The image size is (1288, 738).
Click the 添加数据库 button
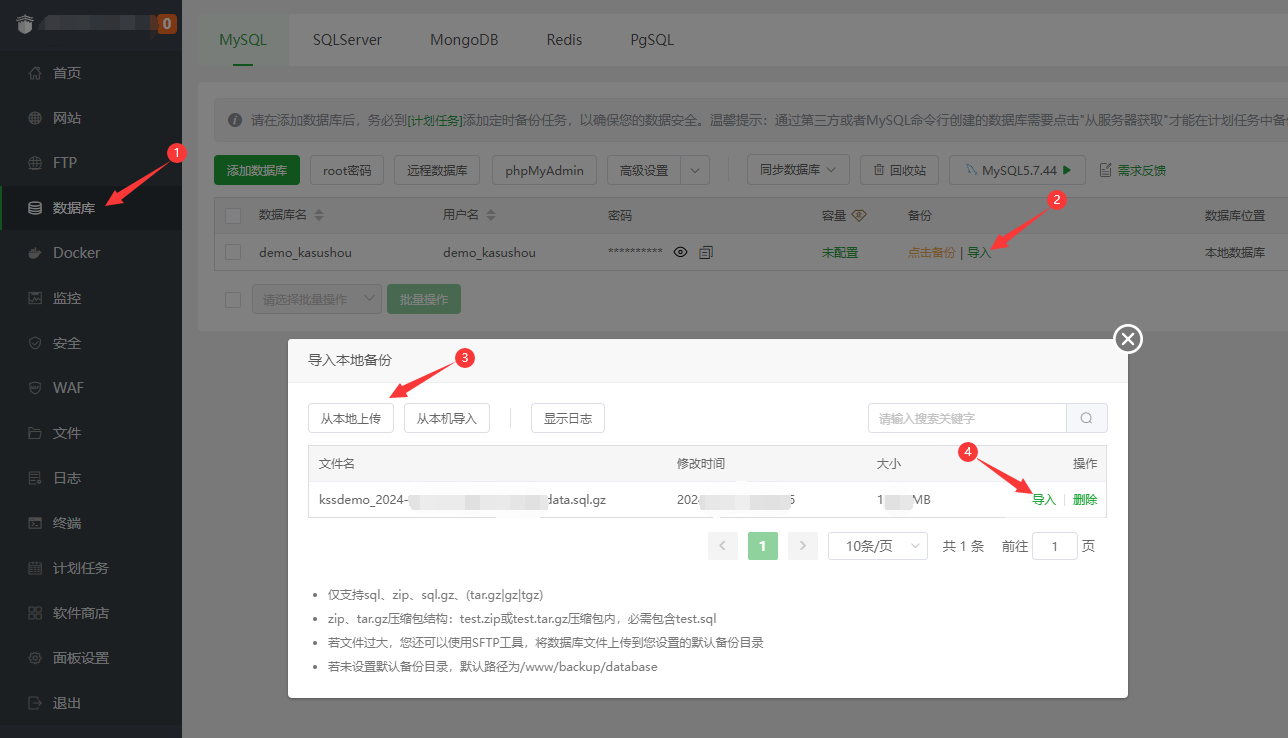click(x=257, y=170)
